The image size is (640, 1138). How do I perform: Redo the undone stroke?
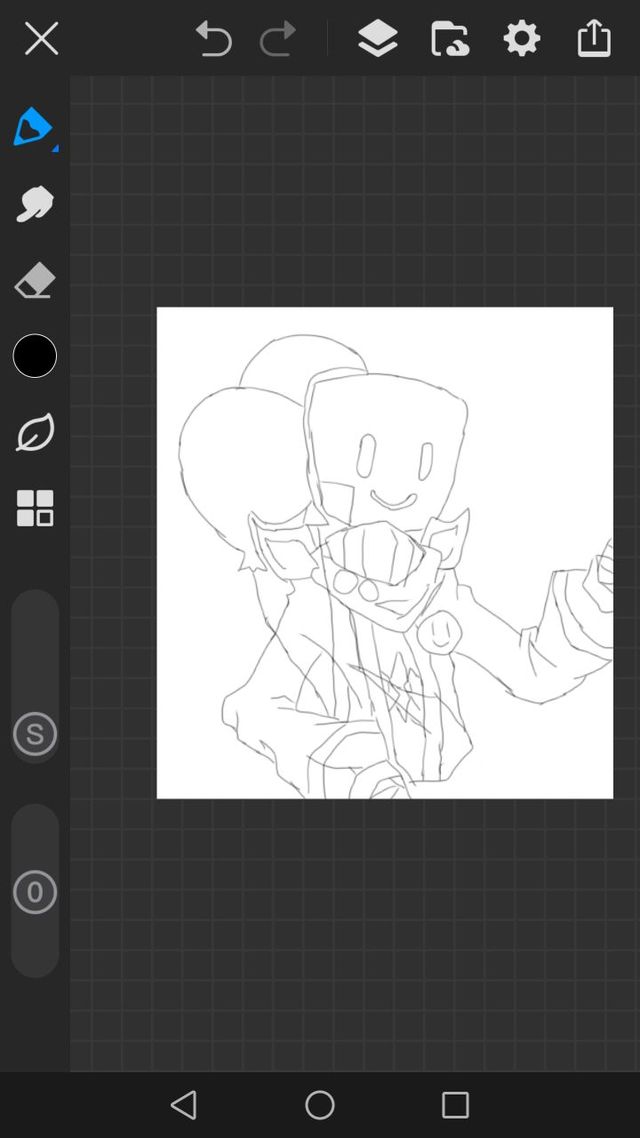click(277, 39)
